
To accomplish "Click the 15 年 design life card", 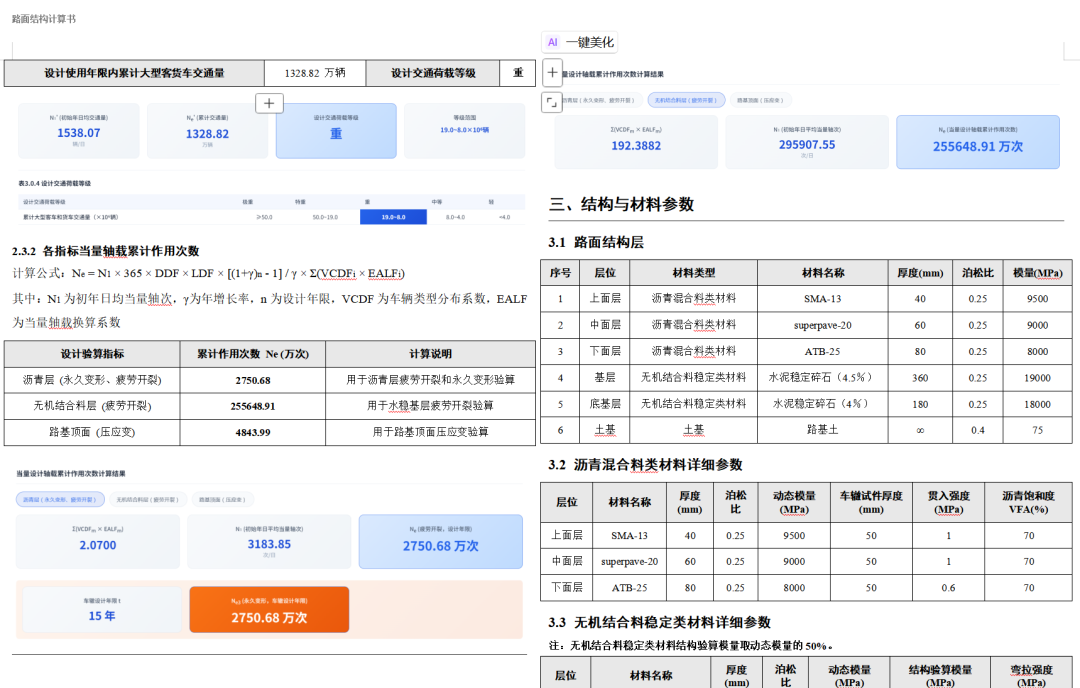I will pyautogui.click(x=102, y=609).
